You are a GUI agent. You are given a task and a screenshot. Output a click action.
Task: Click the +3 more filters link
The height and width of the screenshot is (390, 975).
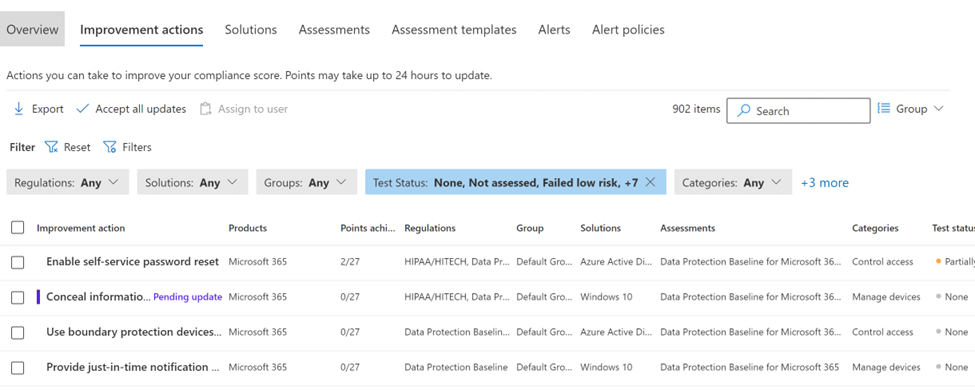pyautogui.click(x=825, y=183)
